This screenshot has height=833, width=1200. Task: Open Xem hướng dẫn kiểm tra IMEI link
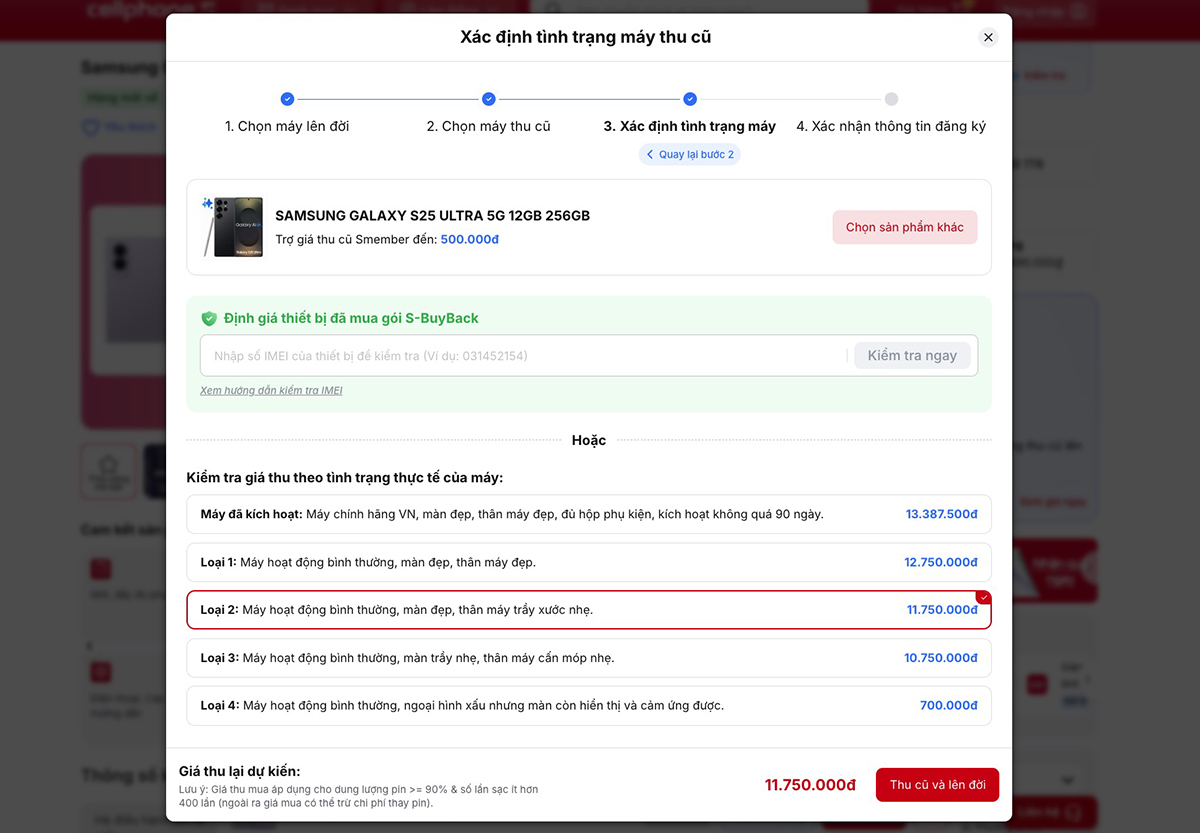click(271, 391)
